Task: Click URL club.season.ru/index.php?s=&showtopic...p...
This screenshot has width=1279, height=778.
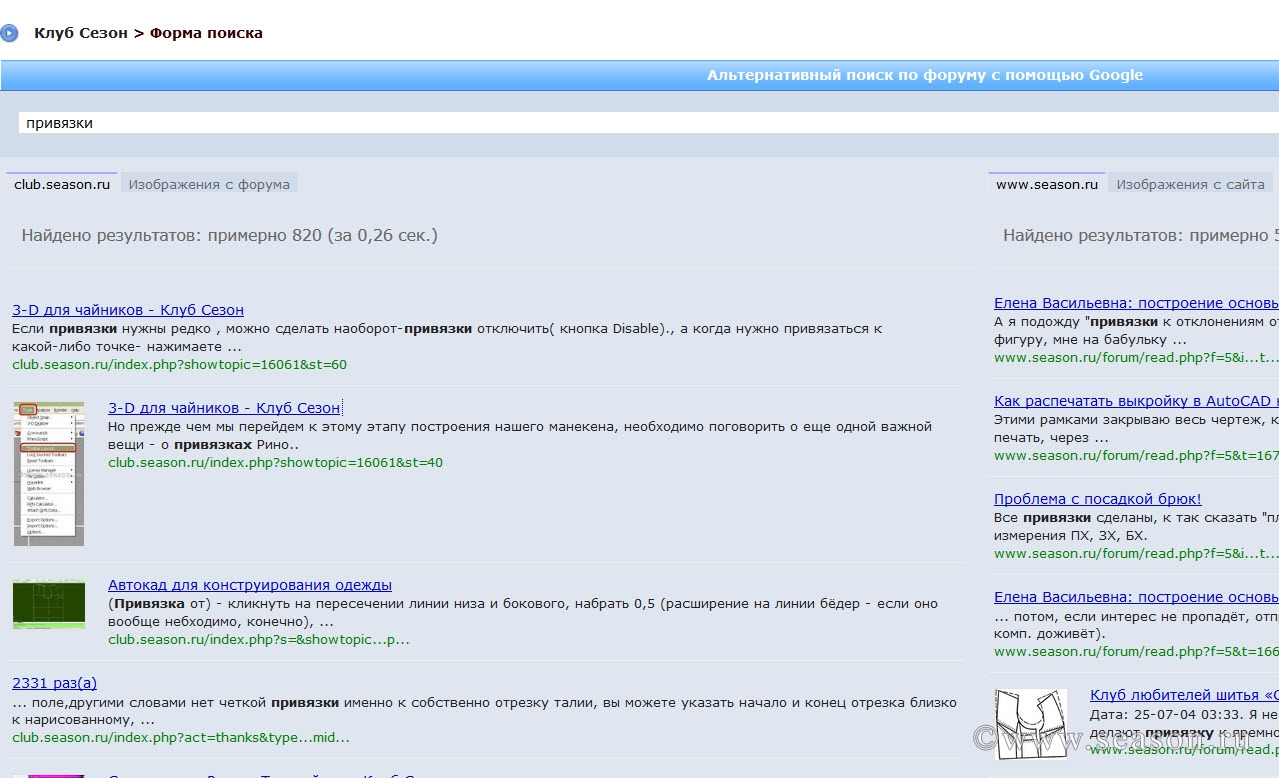Action: coord(259,640)
